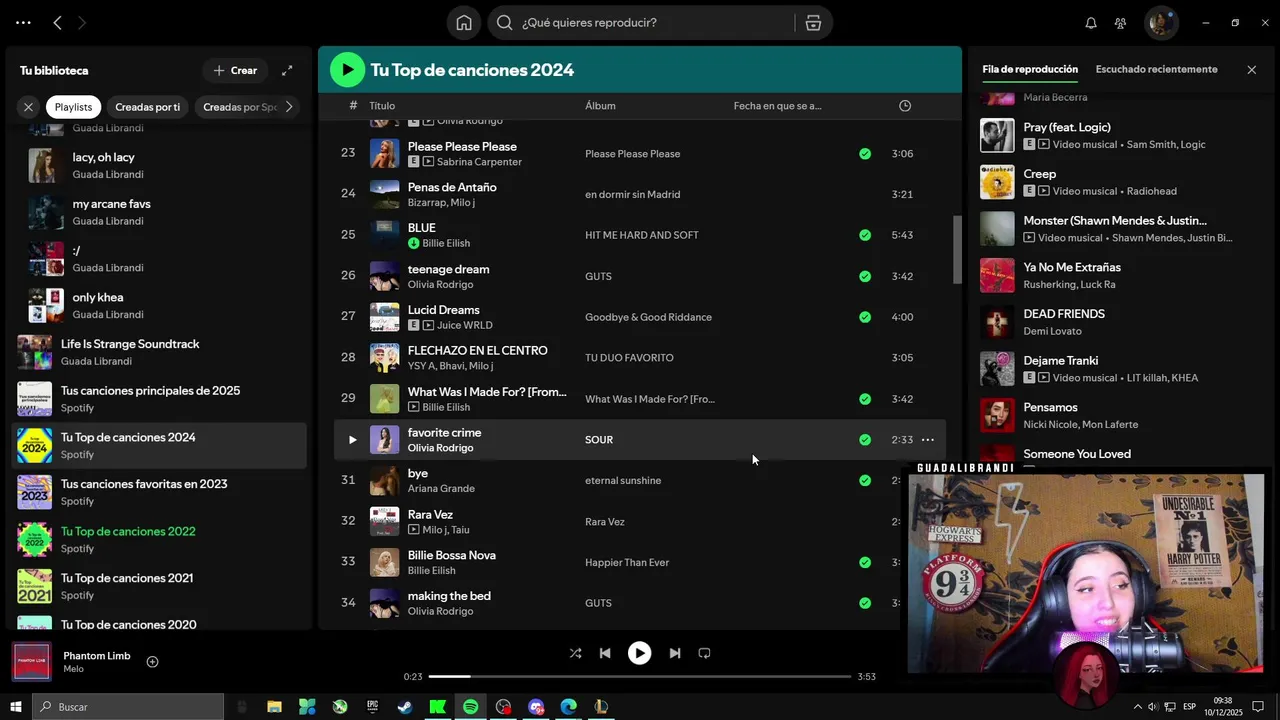This screenshot has width=1280, height=720.
Task: Open the 'lacy, oh lacy' playlist
Action: pyautogui.click(x=160, y=165)
